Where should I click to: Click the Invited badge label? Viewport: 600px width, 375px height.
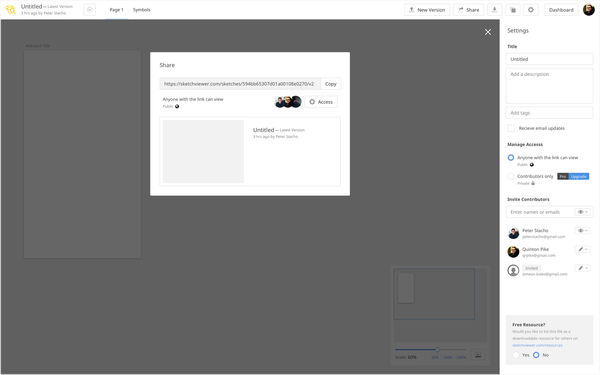532,268
